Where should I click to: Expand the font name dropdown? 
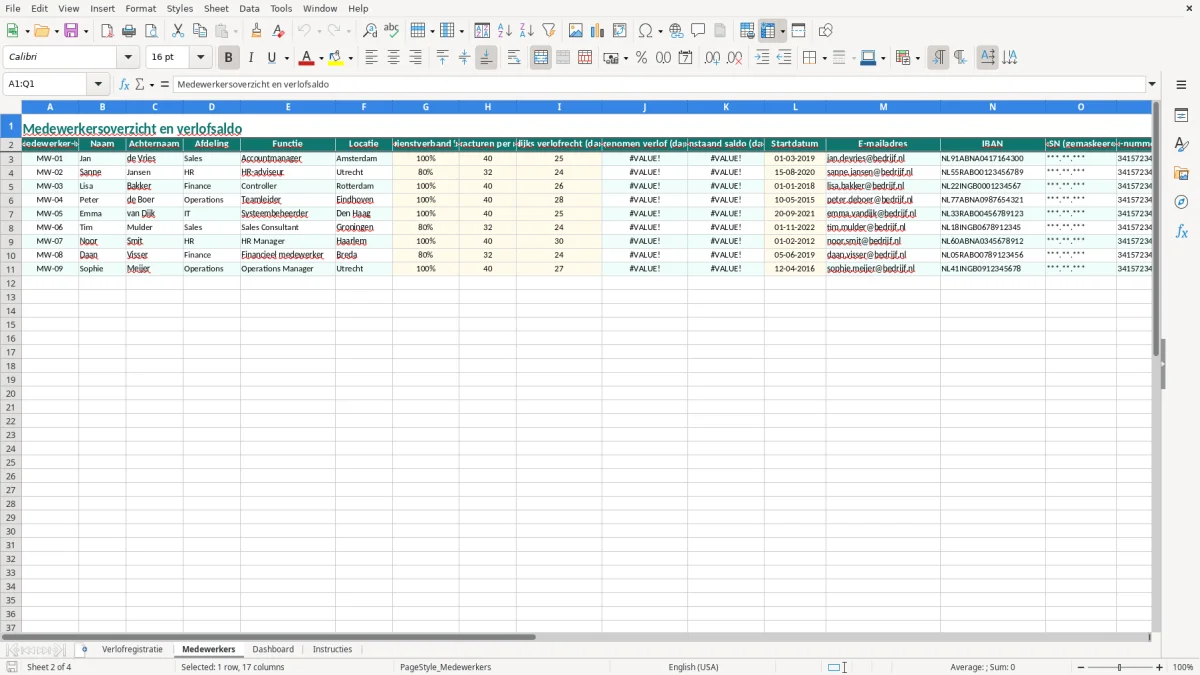click(x=128, y=58)
